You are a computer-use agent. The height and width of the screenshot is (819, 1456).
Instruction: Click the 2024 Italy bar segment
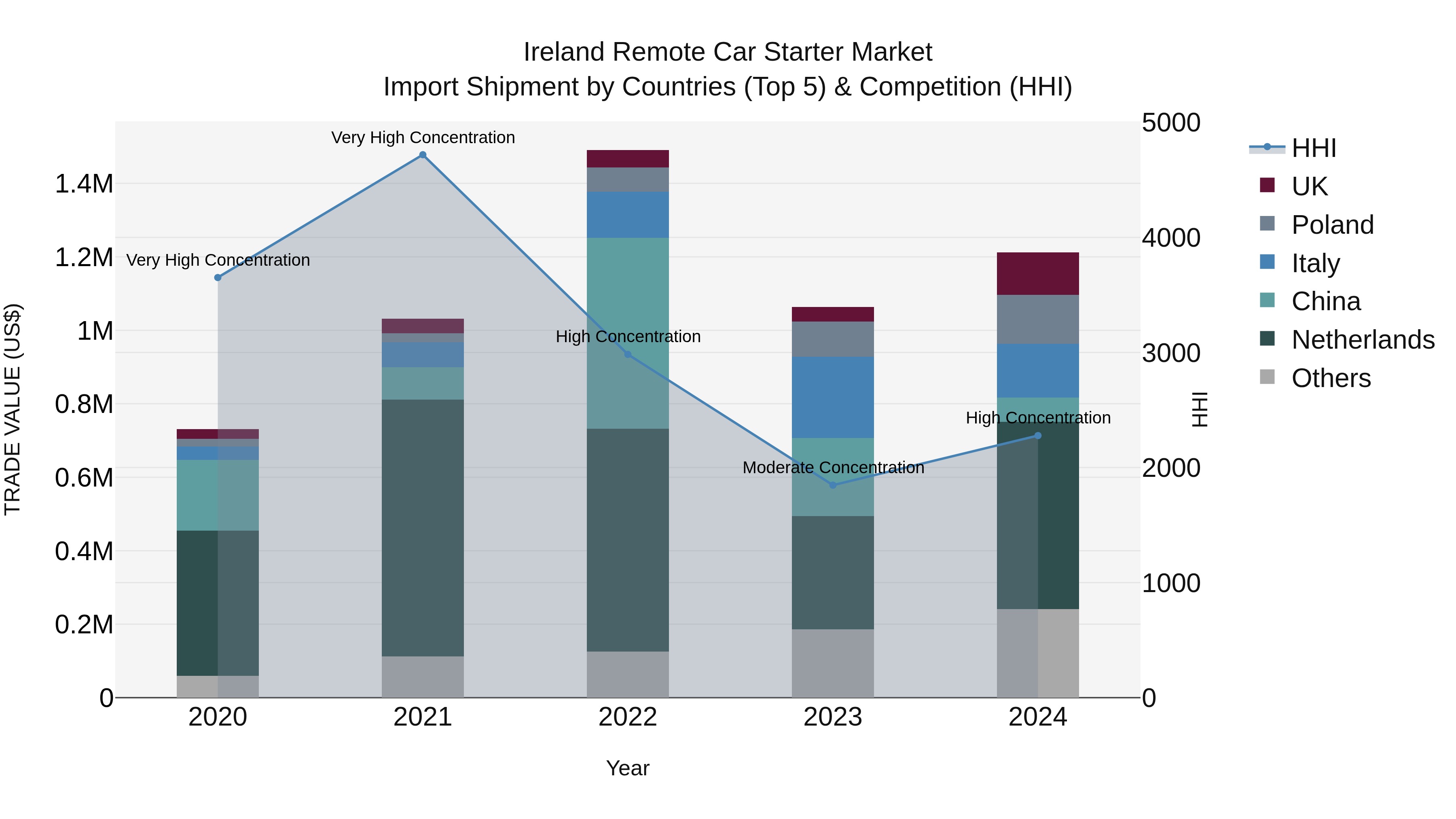(x=1038, y=371)
